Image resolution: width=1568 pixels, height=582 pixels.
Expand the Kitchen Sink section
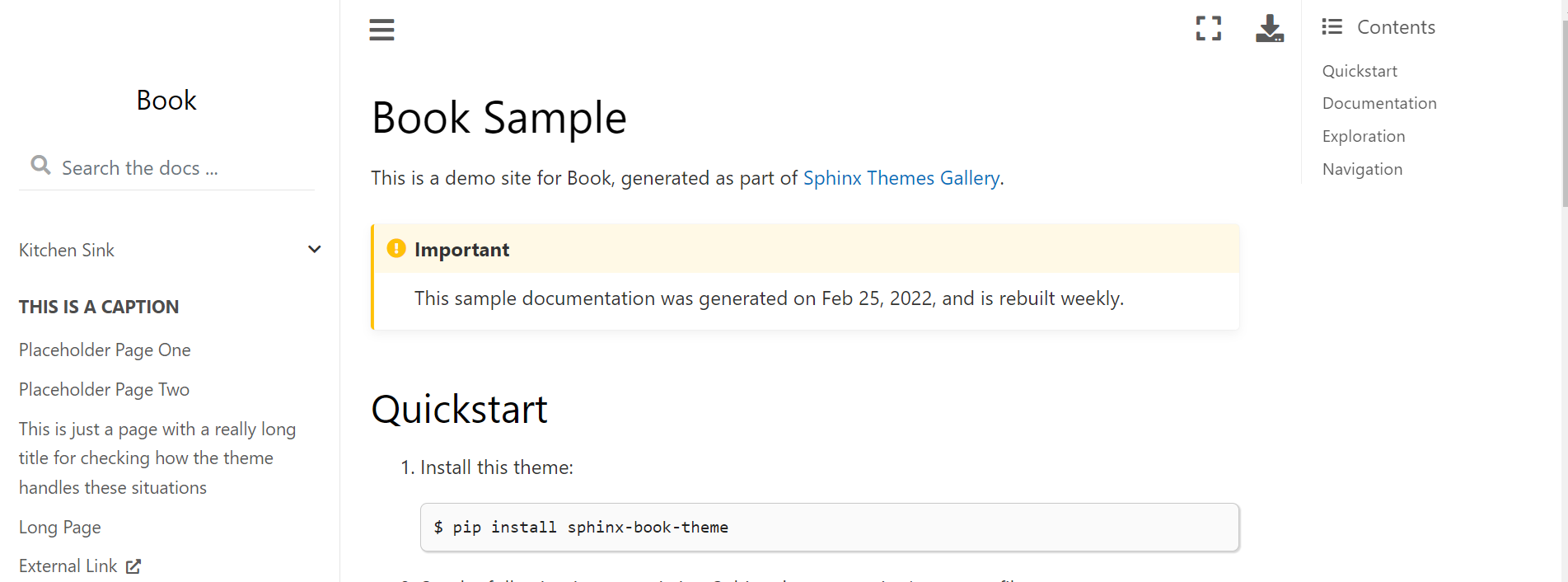[314, 250]
